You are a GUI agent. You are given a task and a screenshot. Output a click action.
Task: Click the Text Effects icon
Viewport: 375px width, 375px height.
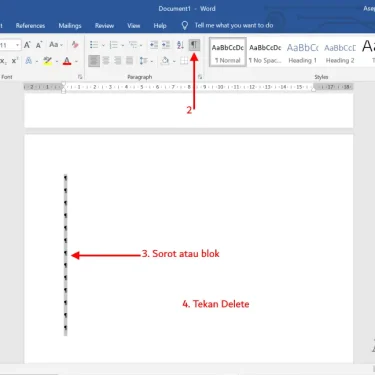(x=29, y=61)
